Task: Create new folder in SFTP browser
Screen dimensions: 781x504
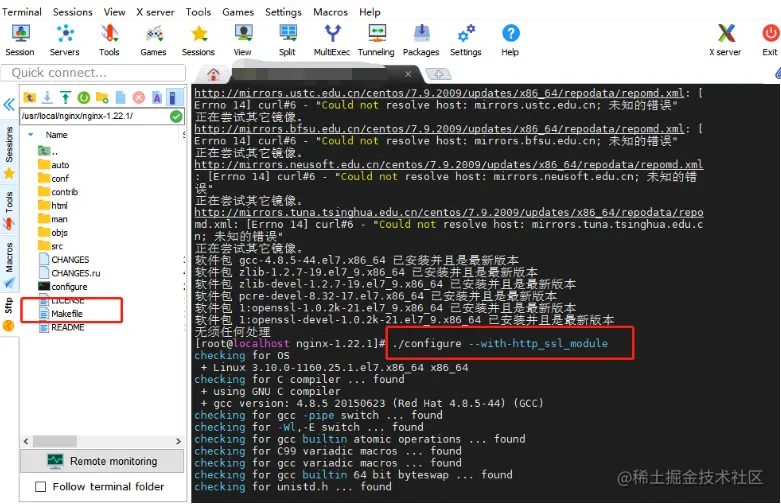Action: click(102, 98)
